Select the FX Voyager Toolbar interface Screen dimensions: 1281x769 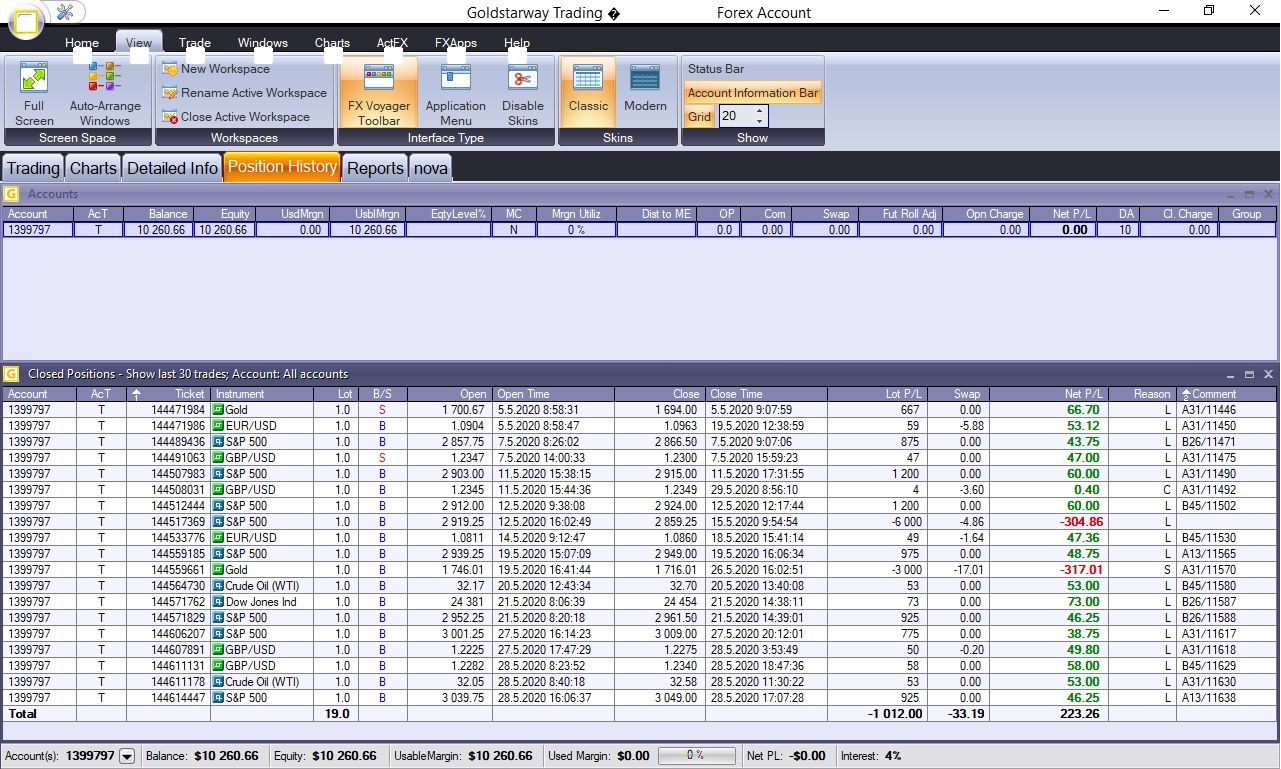coord(379,93)
